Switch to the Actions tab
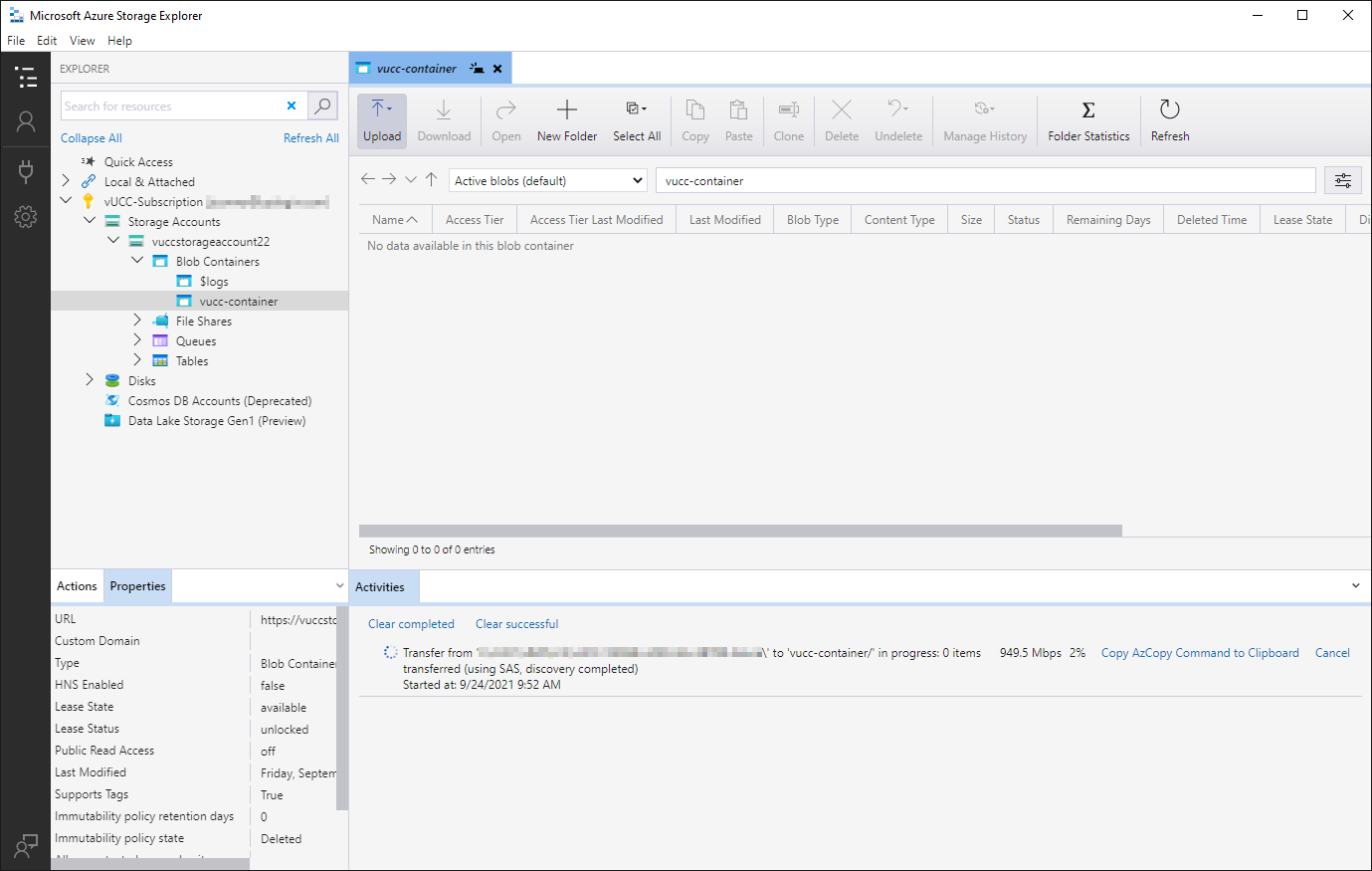This screenshot has width=1372, height=871. coord(77,586)
